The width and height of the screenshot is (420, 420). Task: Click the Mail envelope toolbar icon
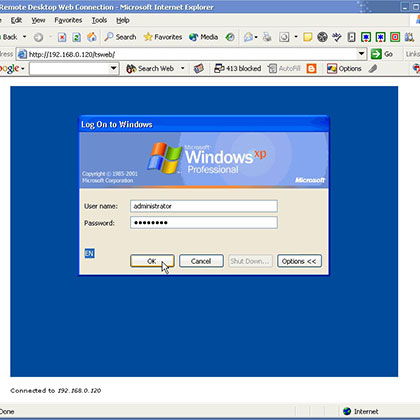(248, 37)
